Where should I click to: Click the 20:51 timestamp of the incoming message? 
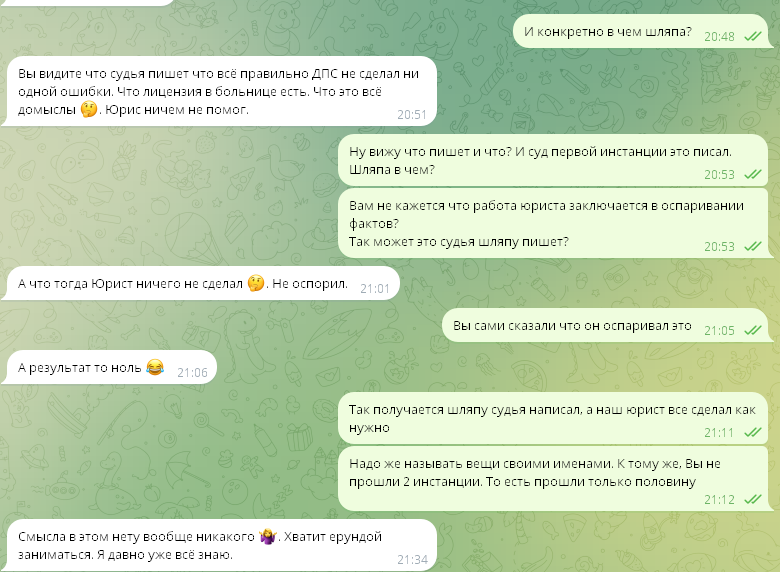pos(412,114)
